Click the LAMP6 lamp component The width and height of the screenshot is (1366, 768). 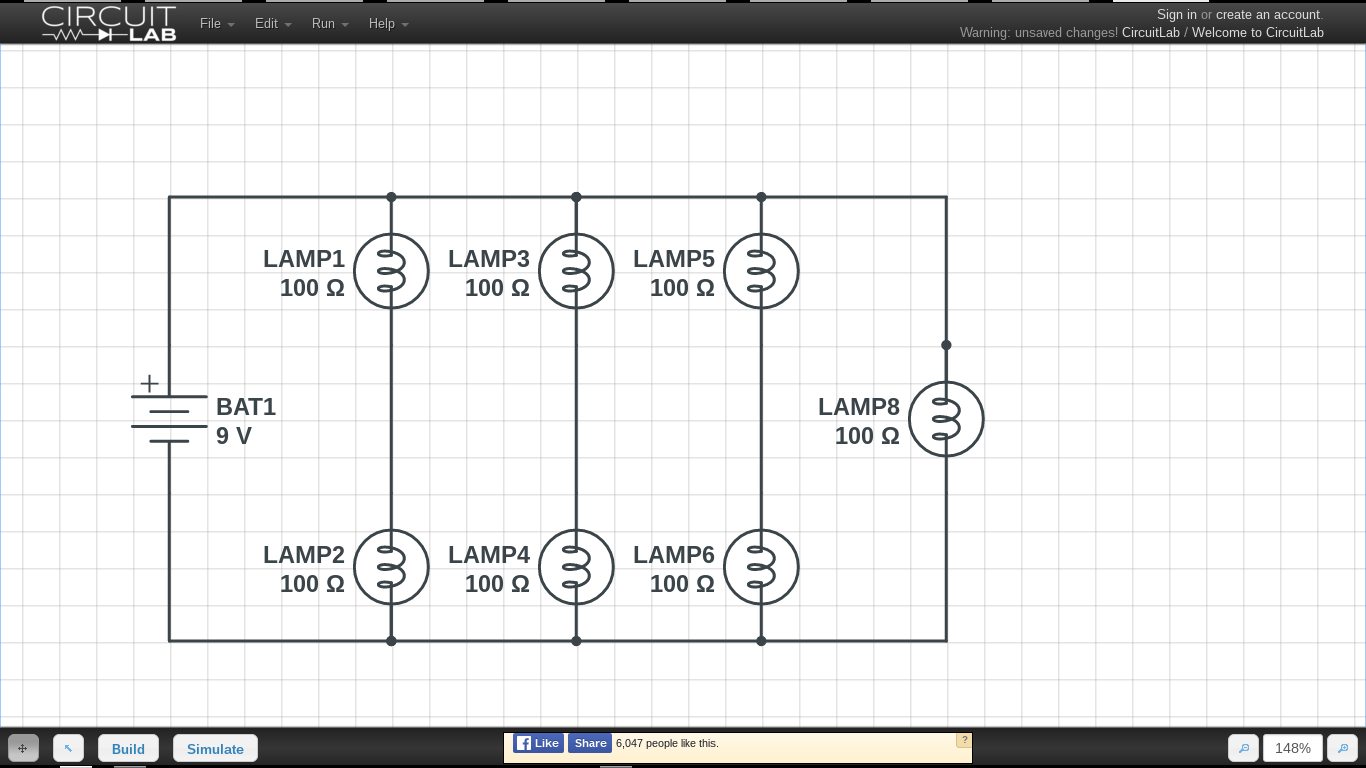point(761,567)
